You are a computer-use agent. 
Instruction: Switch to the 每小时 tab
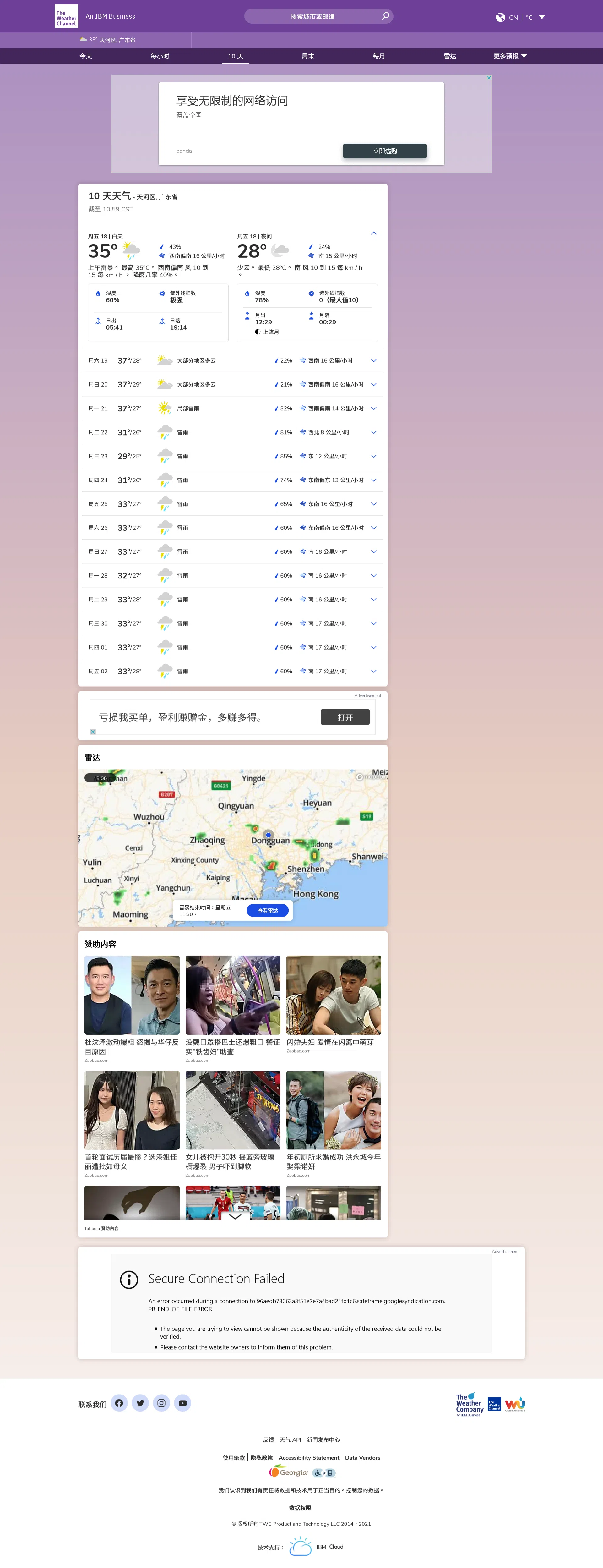coord(160,56)
